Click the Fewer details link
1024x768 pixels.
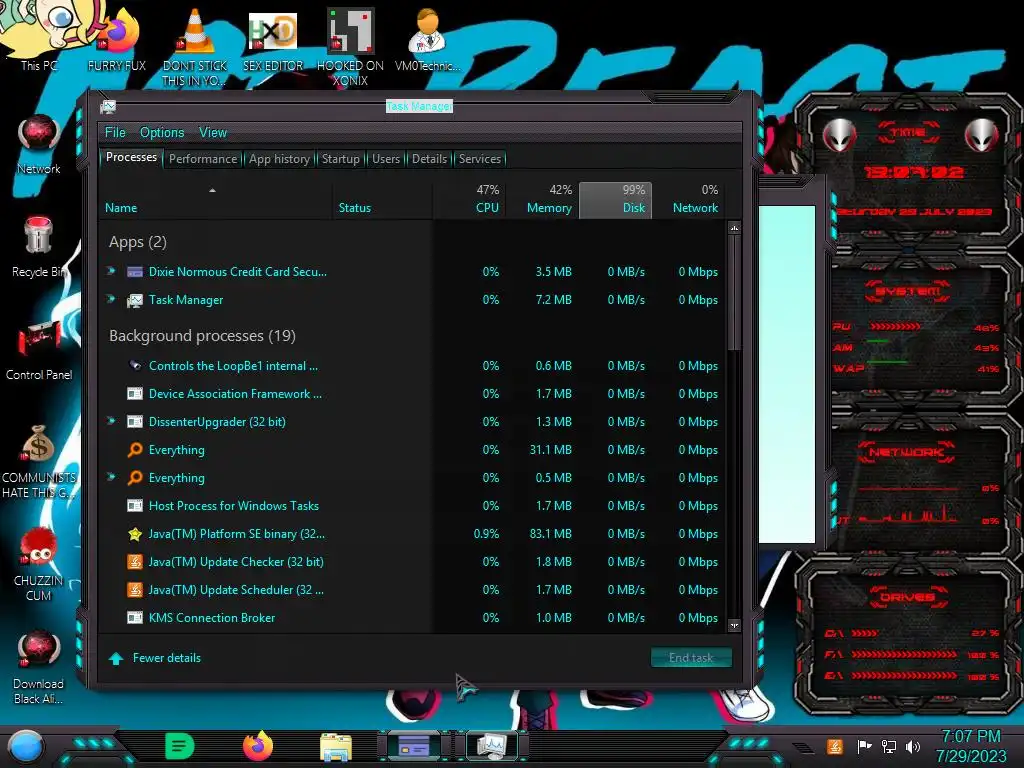click(x=167, y=658)
